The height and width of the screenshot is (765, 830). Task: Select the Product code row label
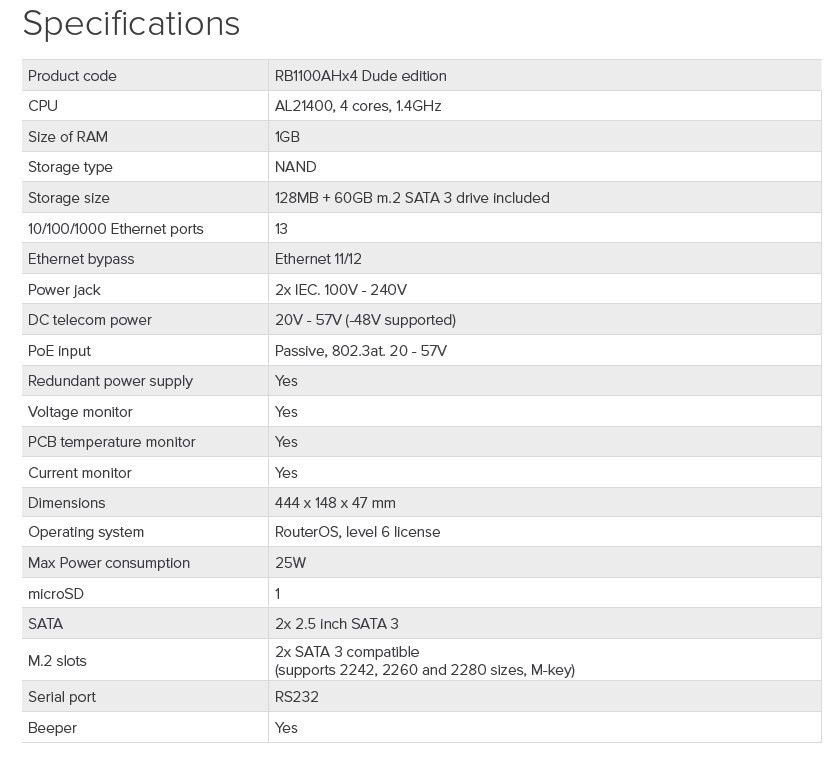click(x=72, y=76)
